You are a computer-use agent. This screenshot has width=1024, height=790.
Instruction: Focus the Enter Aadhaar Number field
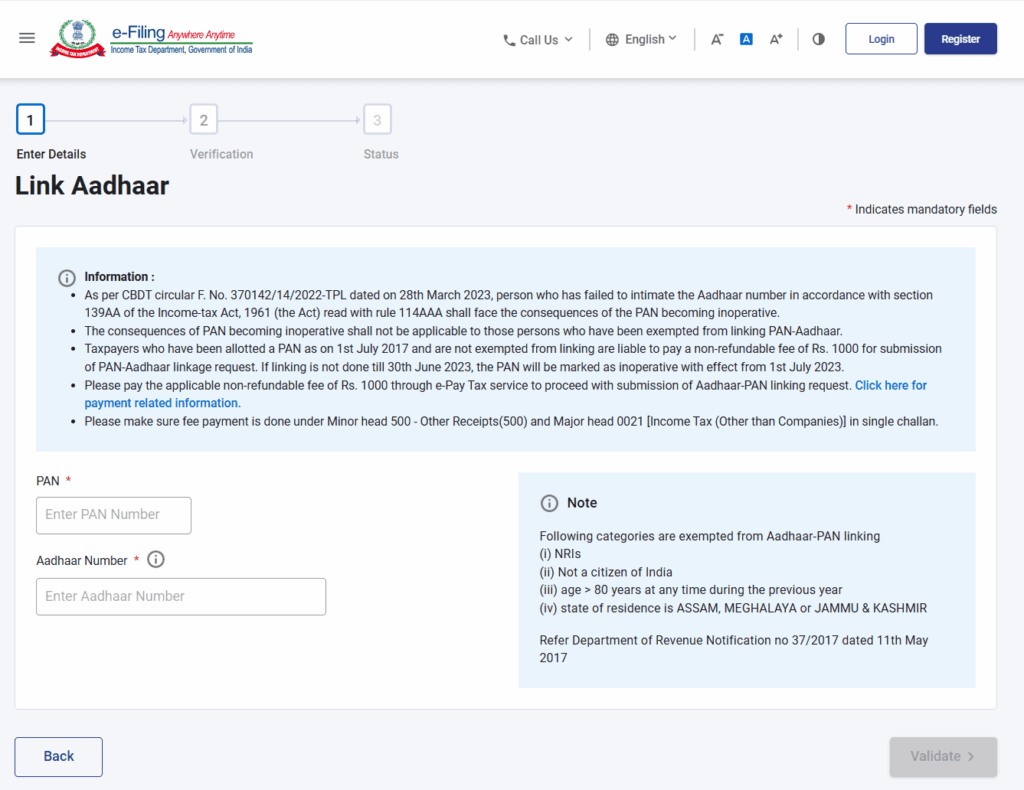(181, 597)
